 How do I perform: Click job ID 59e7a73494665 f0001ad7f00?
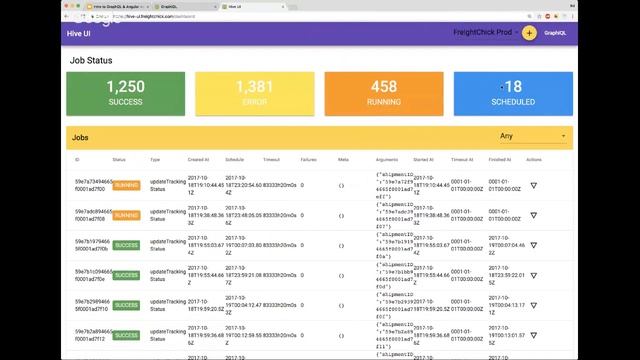coord(93,185)
